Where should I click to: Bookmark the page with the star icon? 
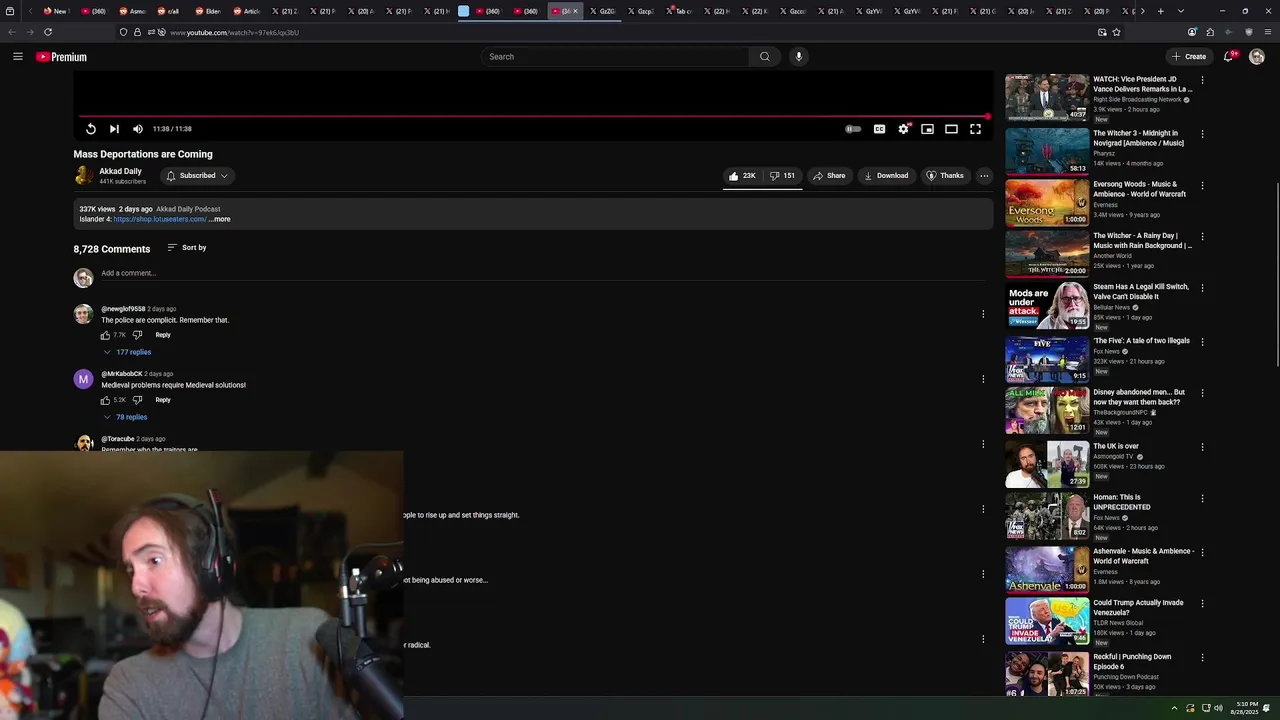[1116, 32]
